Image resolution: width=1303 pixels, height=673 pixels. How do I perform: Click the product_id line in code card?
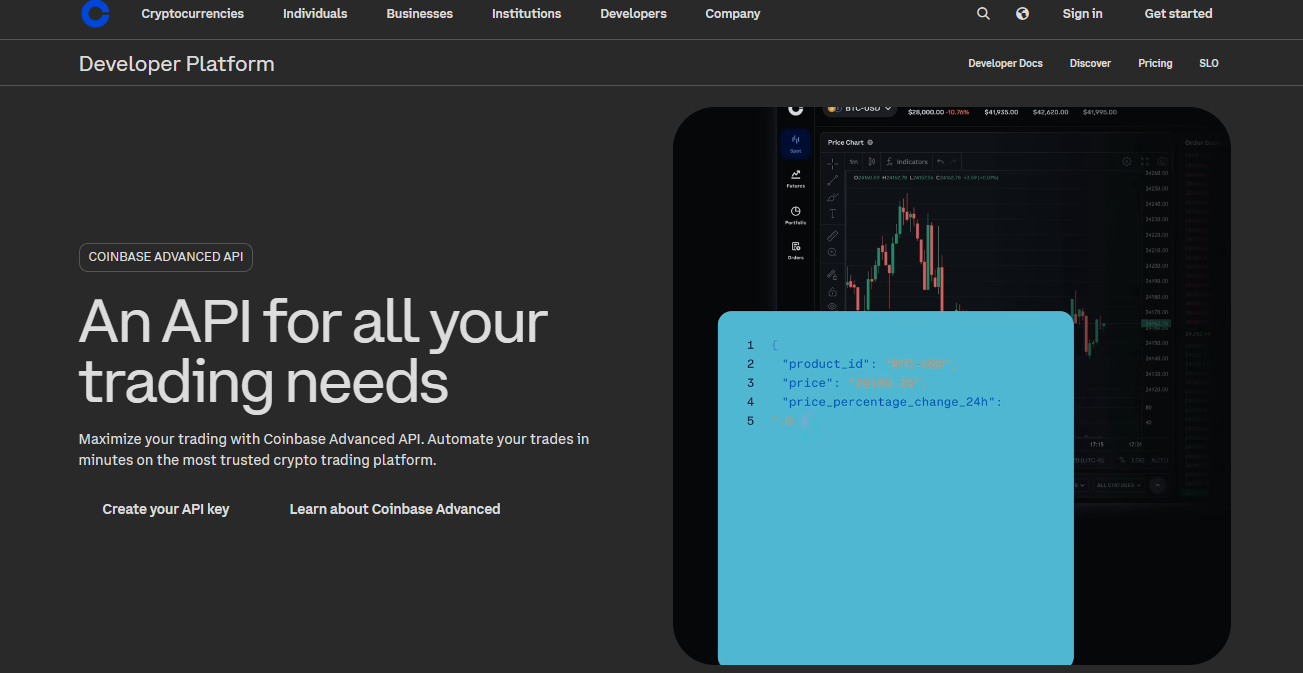coord(870,364)
